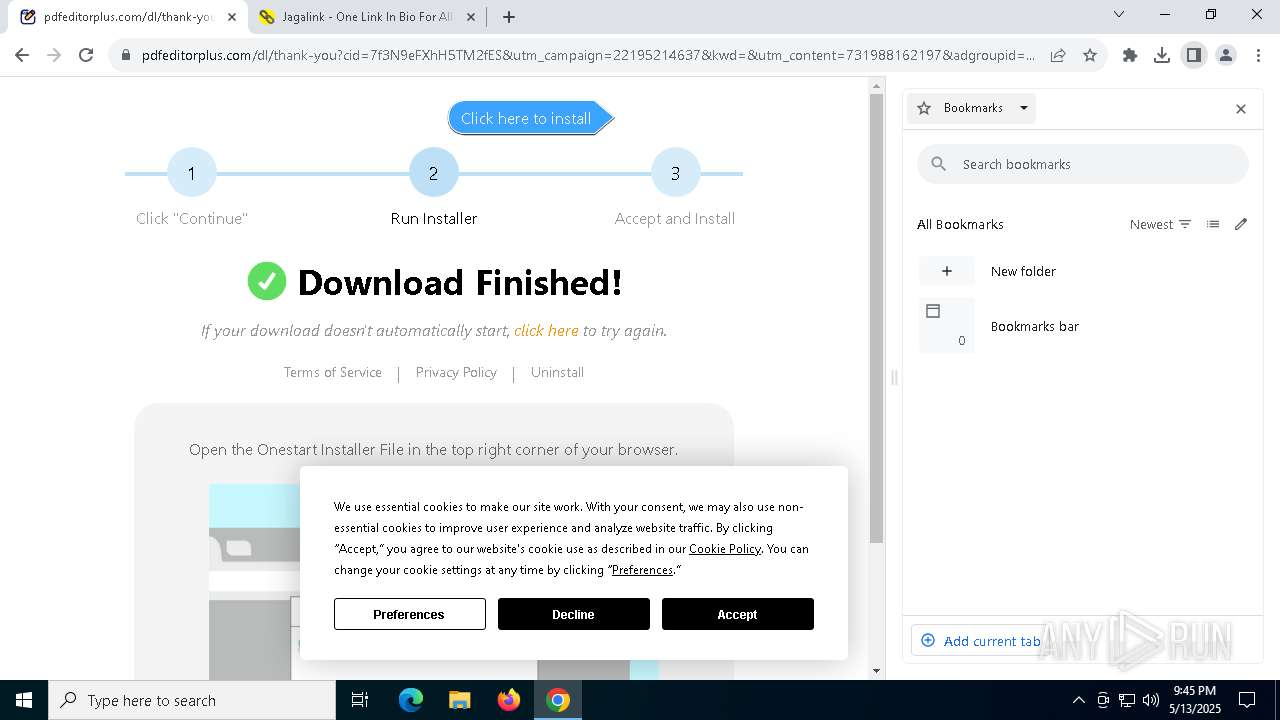Click the Search bookmarks field
Viewport: 1280px width, 720px height.
pos(1083,164)
